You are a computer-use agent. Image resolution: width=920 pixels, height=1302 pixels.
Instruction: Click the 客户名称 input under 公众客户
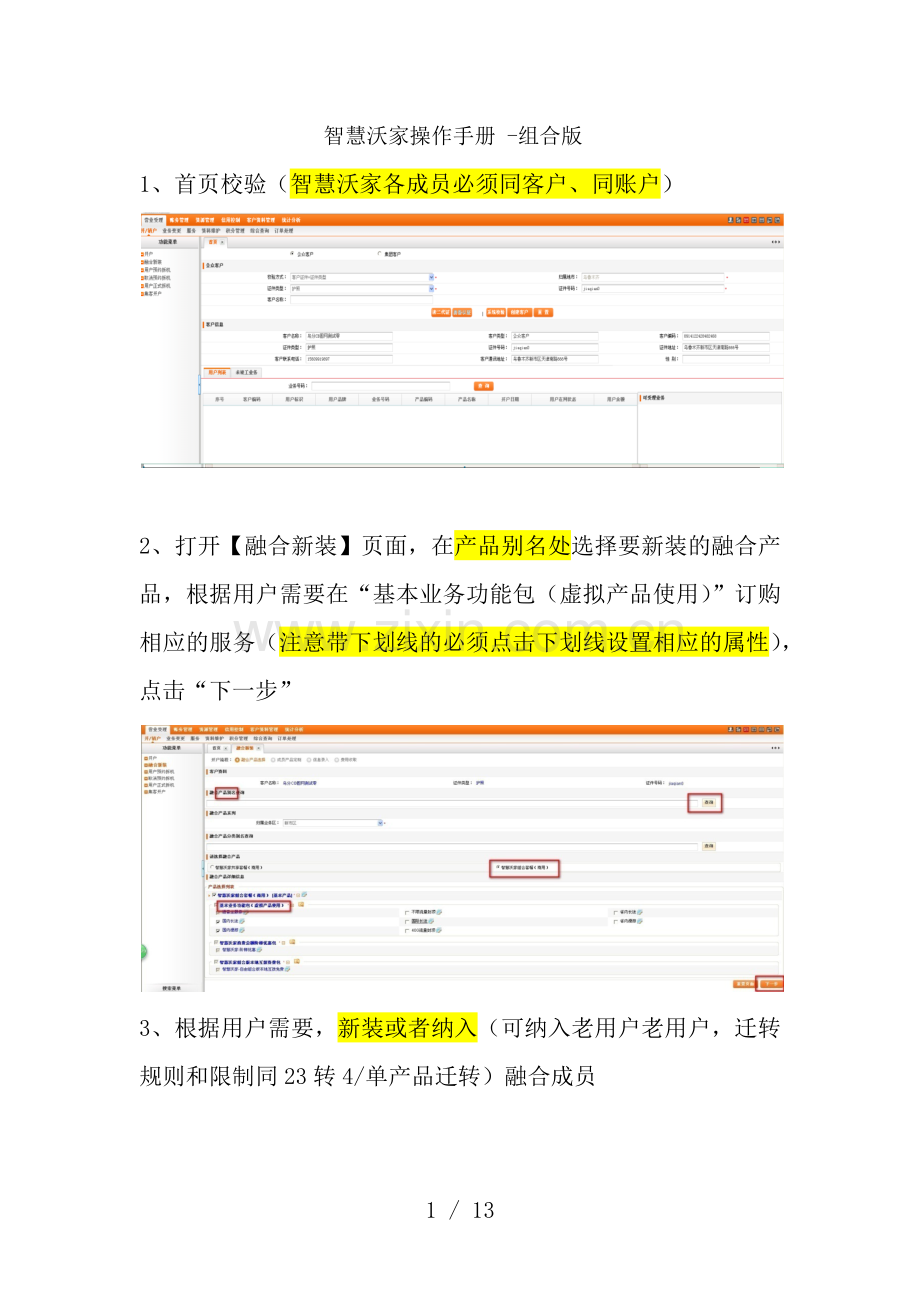(x=361, y=299)
